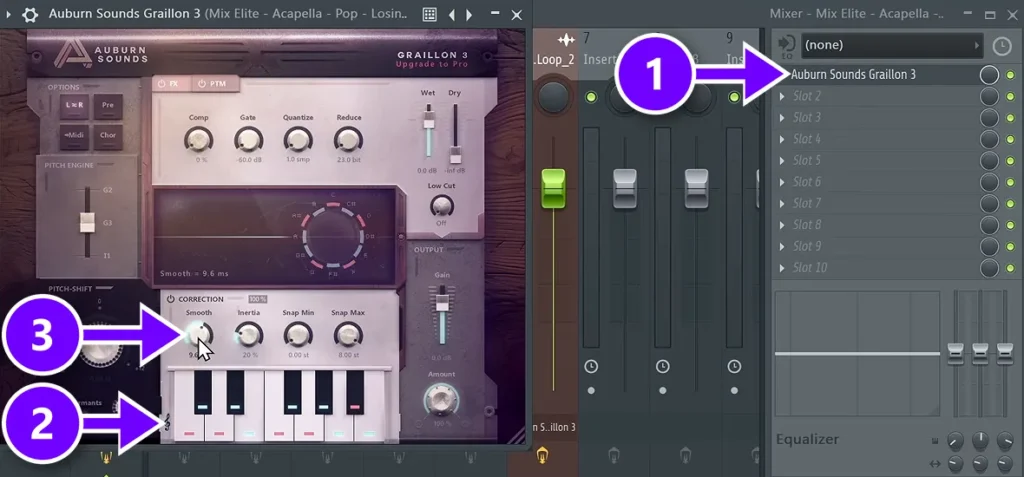Expand the Slot 10 arrow
Image resolution: width=1024 pixels, height=477 pixels.
click(782, 268)
